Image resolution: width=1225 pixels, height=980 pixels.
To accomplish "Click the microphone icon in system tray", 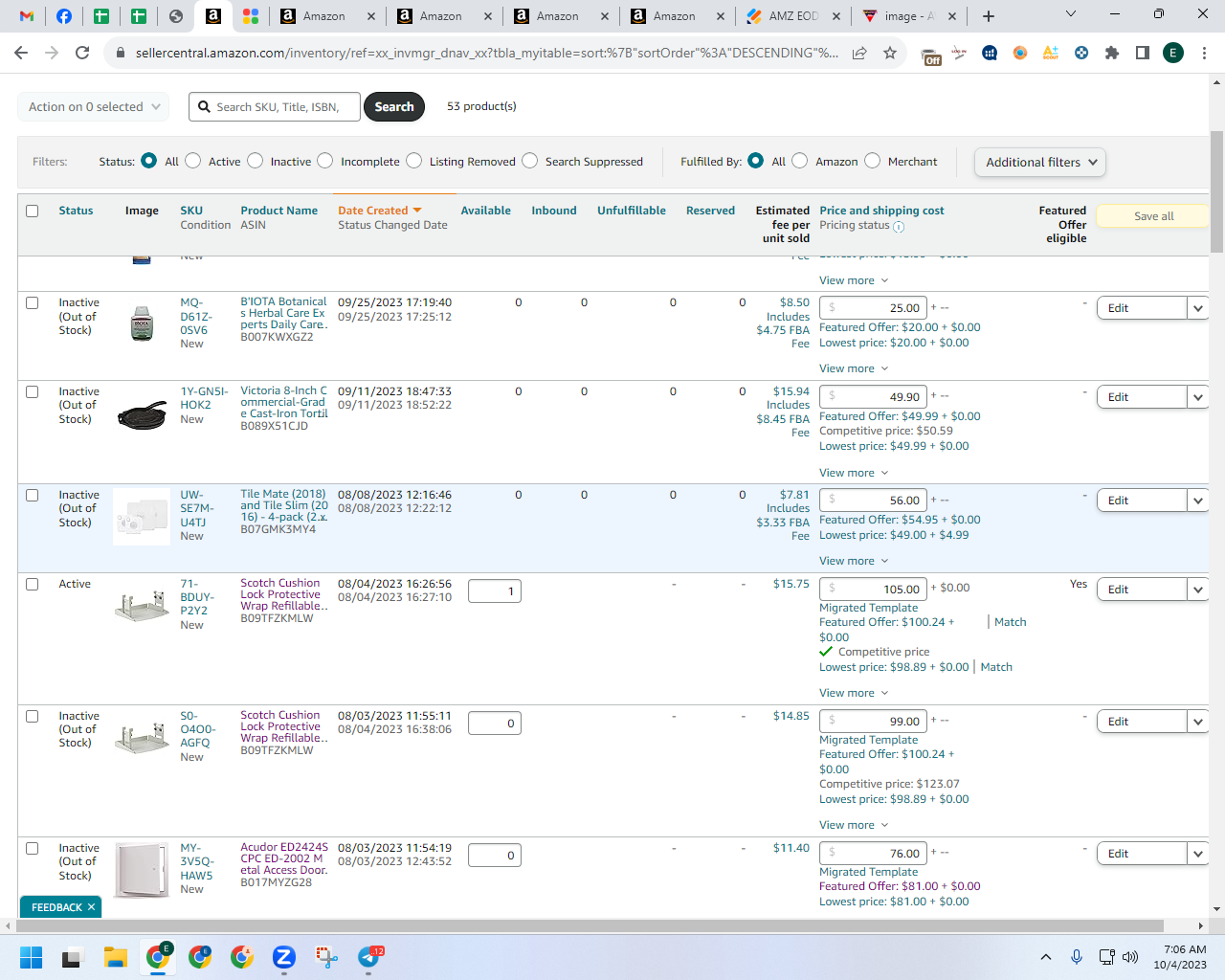I will coord(1077,957).
